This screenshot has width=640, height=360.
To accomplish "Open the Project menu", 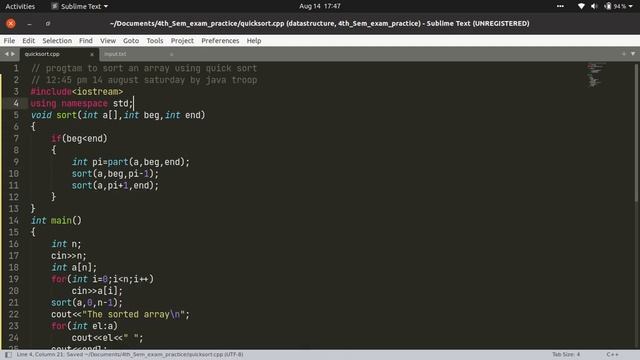I will pos(182,40).
